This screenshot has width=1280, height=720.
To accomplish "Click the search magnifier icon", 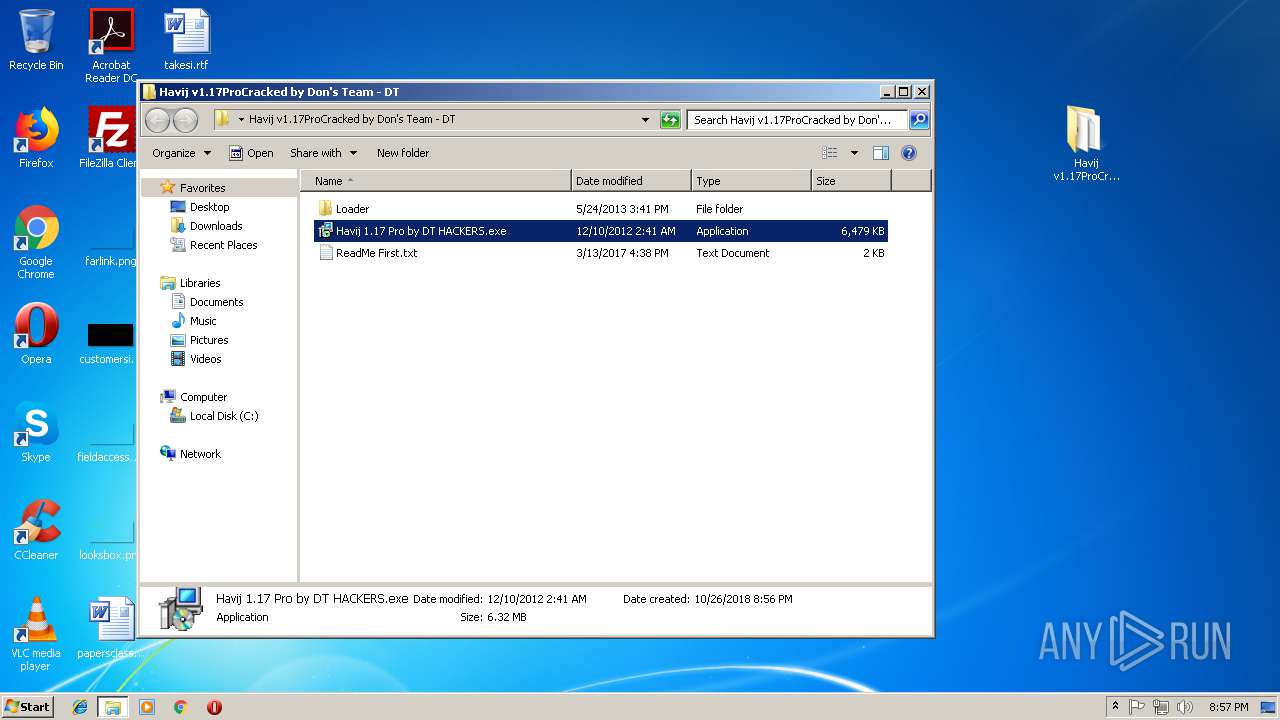I will pyautogui.click(x=918, y=120).
